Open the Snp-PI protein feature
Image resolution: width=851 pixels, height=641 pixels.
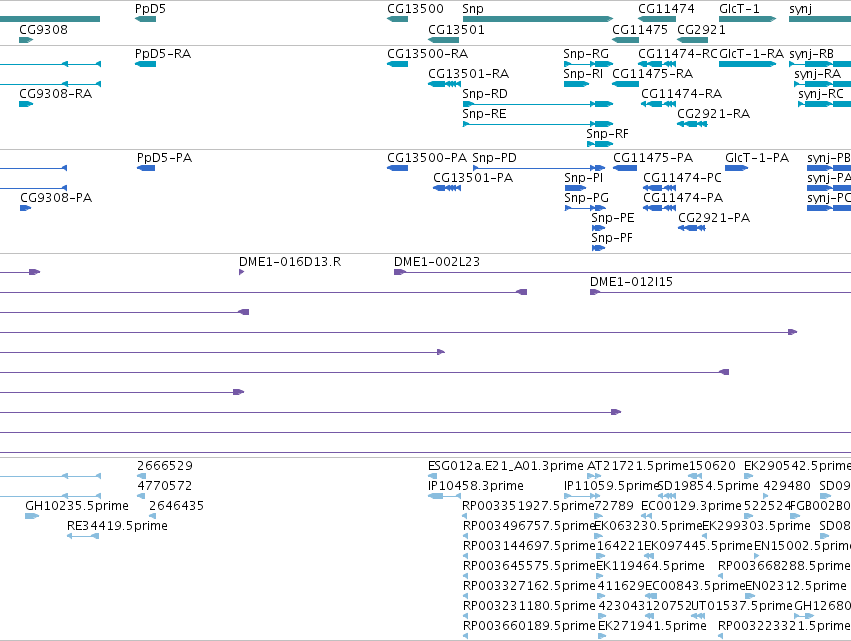click(x=575, y=188)
